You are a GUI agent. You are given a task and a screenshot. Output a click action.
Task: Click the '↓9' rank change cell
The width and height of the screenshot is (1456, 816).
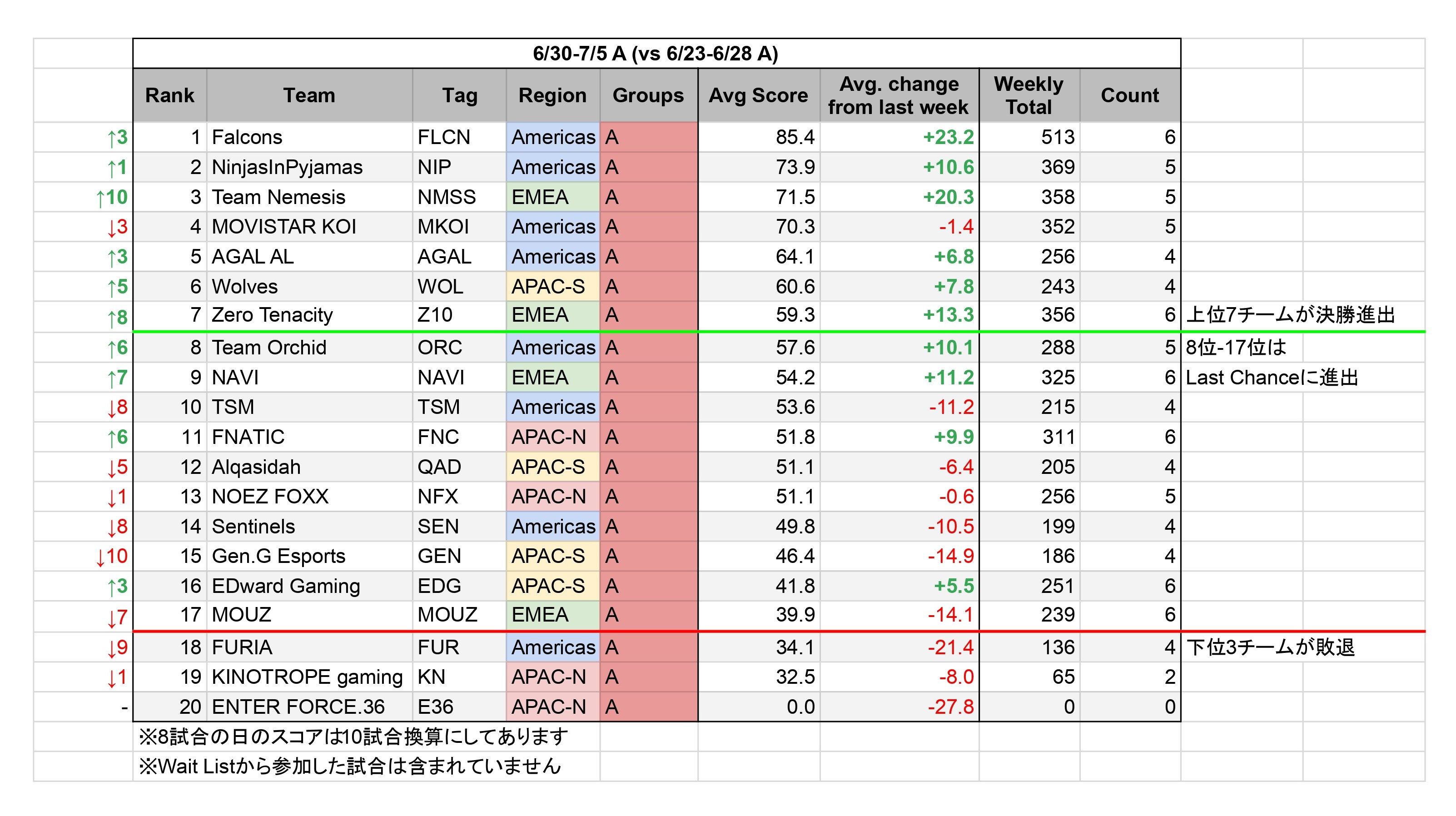pos(83,647)
